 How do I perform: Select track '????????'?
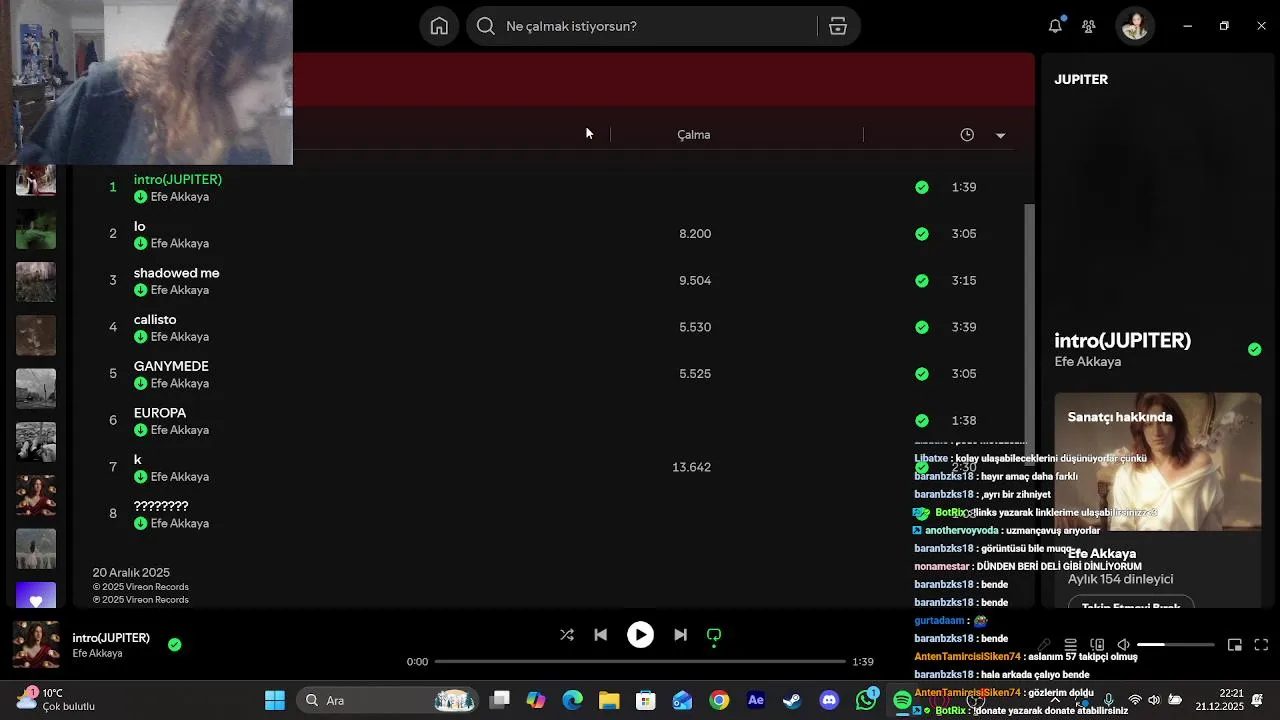click(x=161, y=506)
